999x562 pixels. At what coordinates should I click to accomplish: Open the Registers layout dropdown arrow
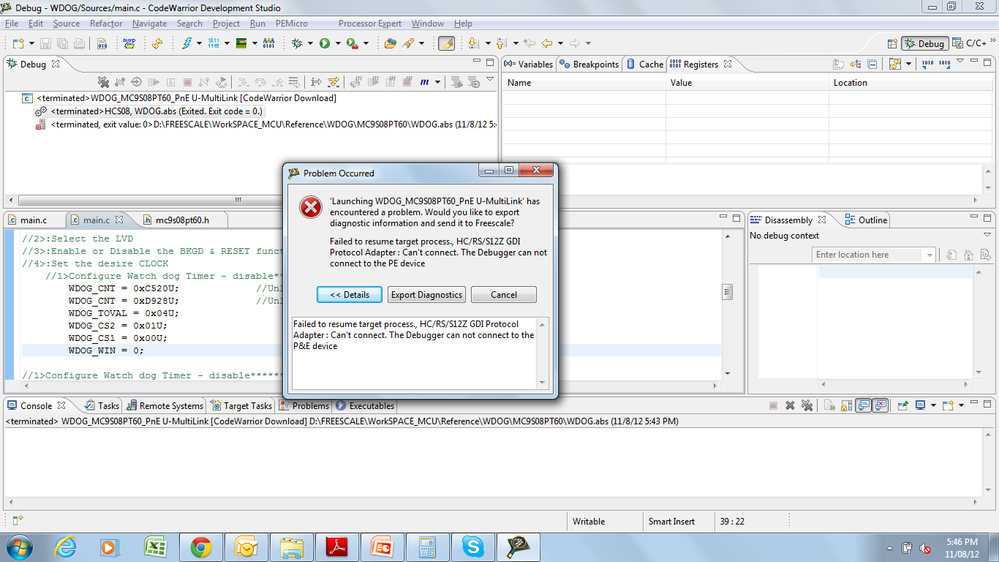[909, 64]
